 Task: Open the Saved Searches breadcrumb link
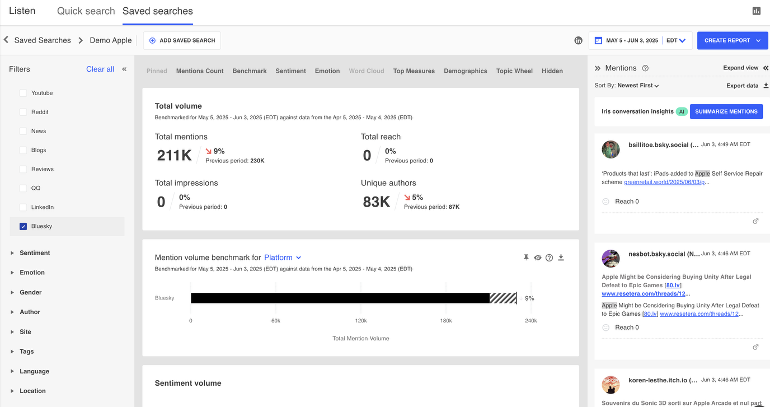pyautogui.click(x=43, y=40)
